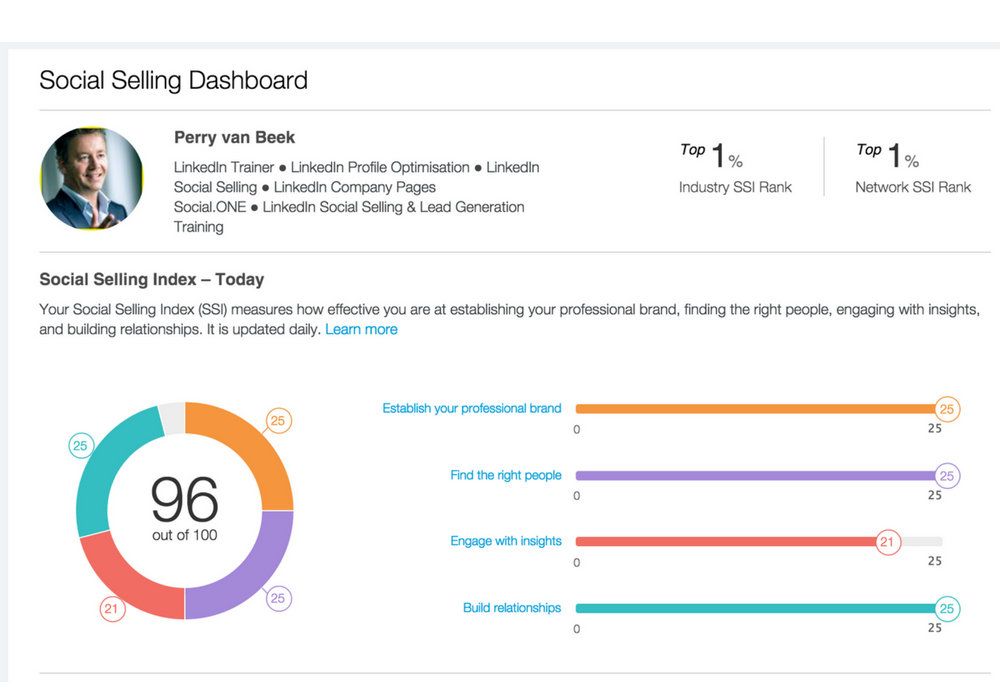The image size is (1000, 700).
Task: Click the orange 25 badge beside the donut
Action: (x=278, y=421)
